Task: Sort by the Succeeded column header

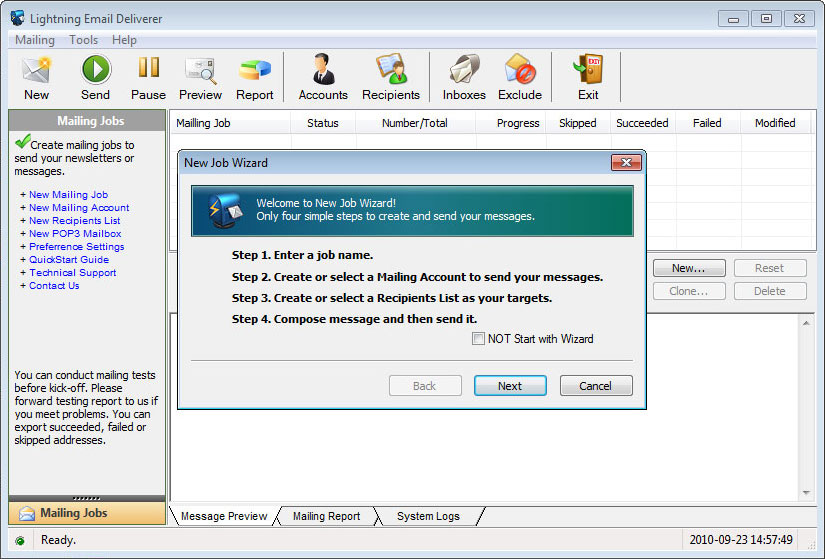Action: 642,123
